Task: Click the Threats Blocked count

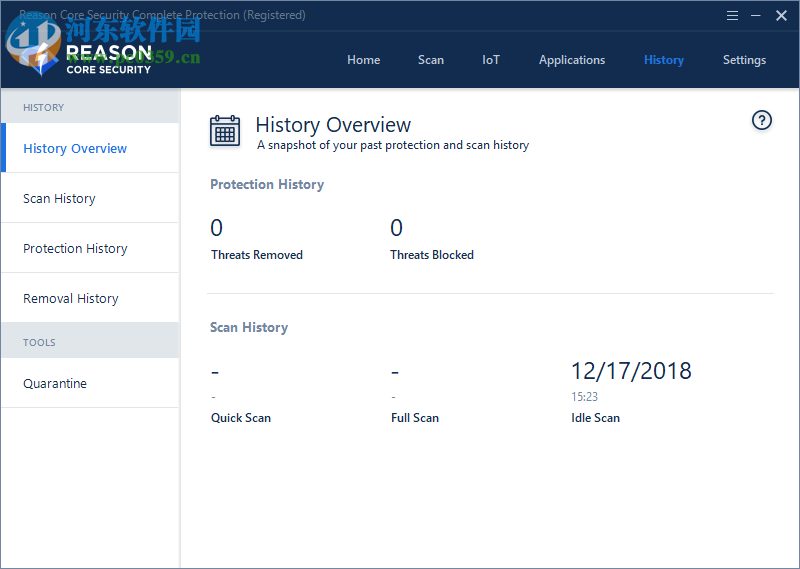Action: click(396, 228)
